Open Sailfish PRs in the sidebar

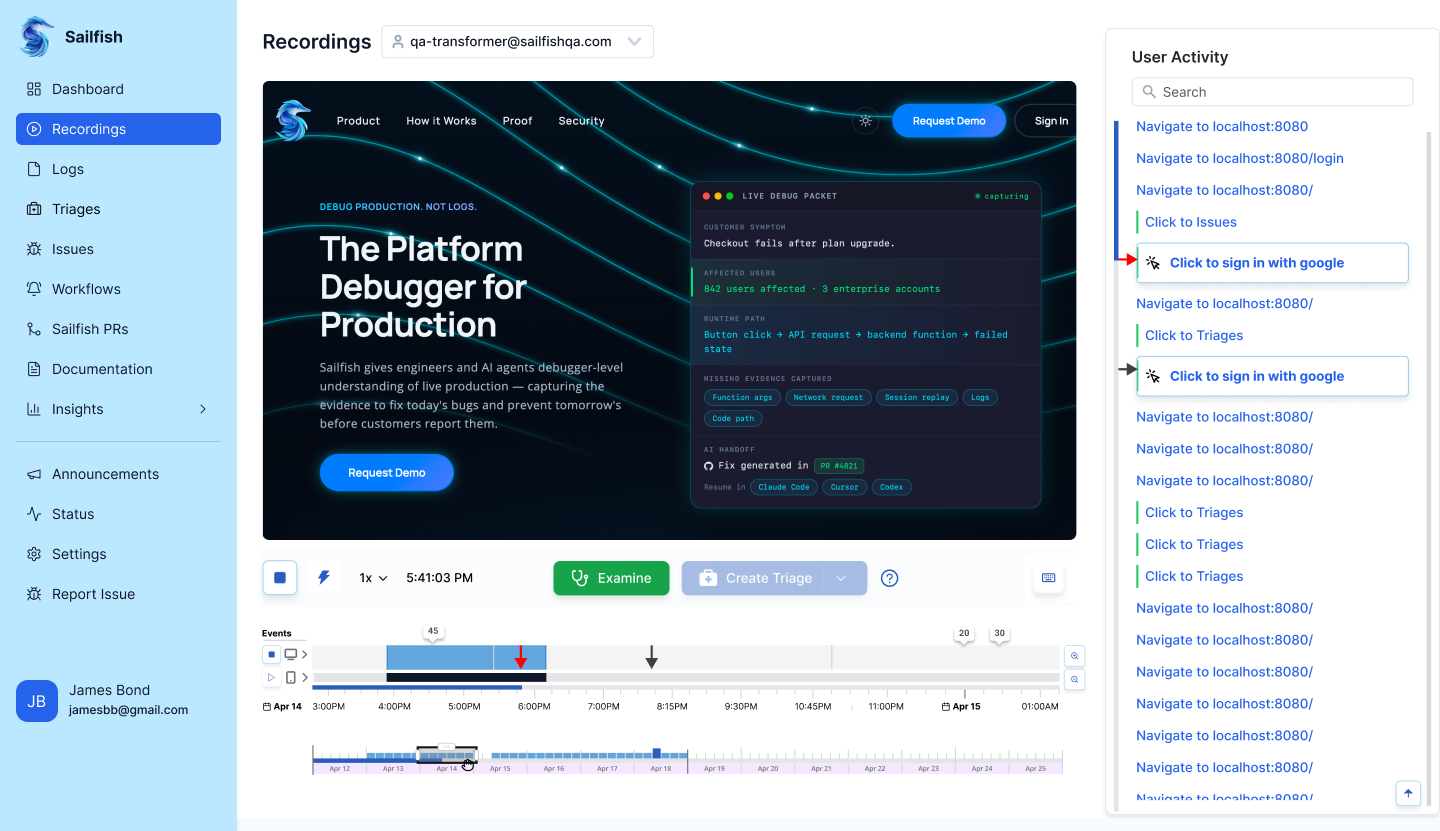[118, 329]
